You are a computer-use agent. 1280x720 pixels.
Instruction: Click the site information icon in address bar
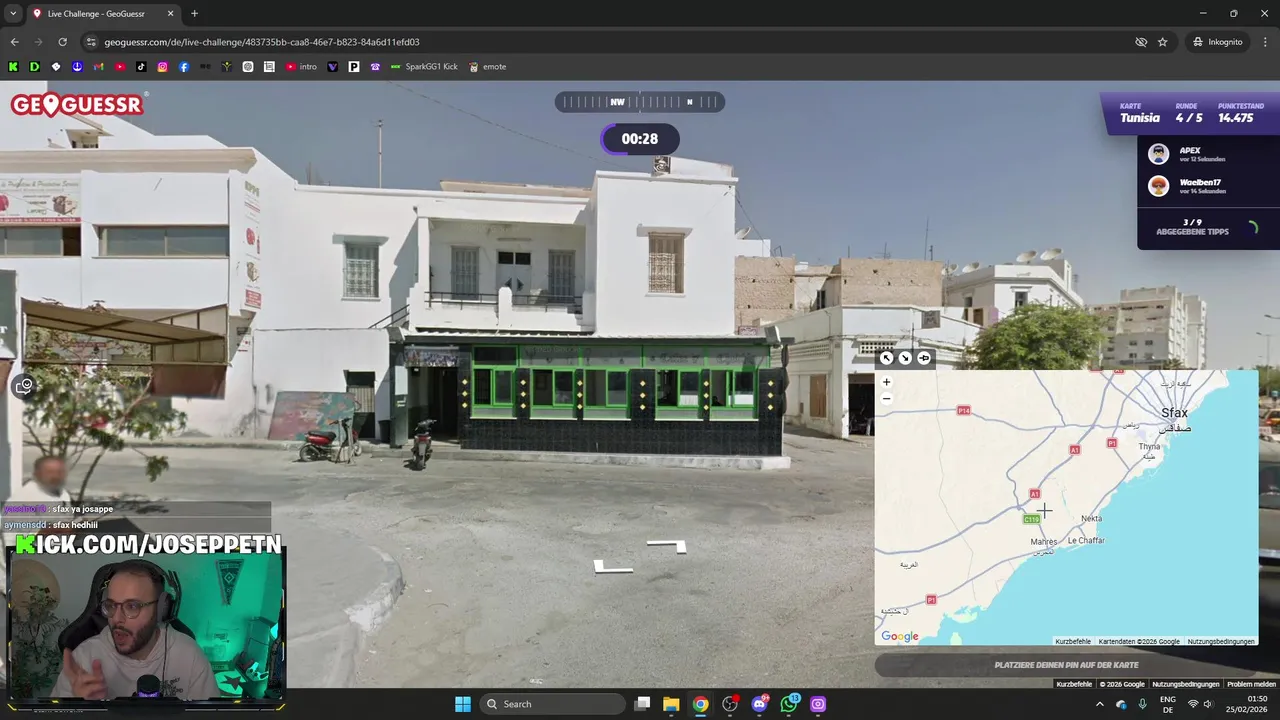point(91,42)
